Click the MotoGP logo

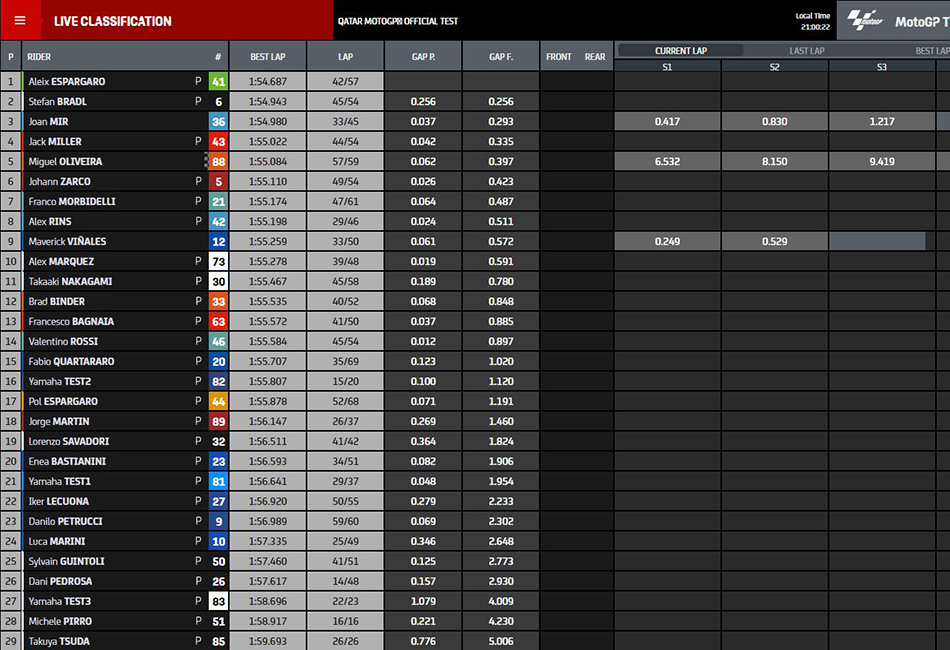coord(865,21)
